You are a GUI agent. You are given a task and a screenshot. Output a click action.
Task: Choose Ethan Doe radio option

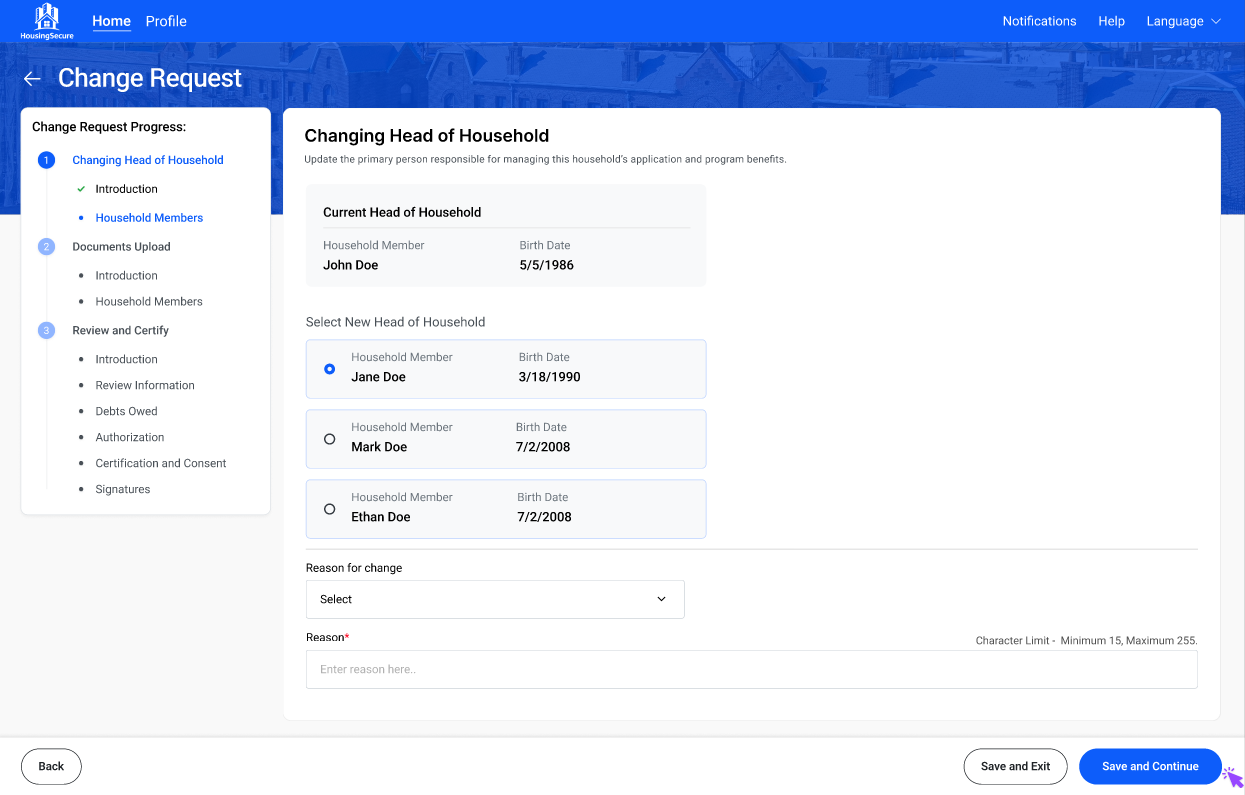pyautogui.click(x=330, y=509)
